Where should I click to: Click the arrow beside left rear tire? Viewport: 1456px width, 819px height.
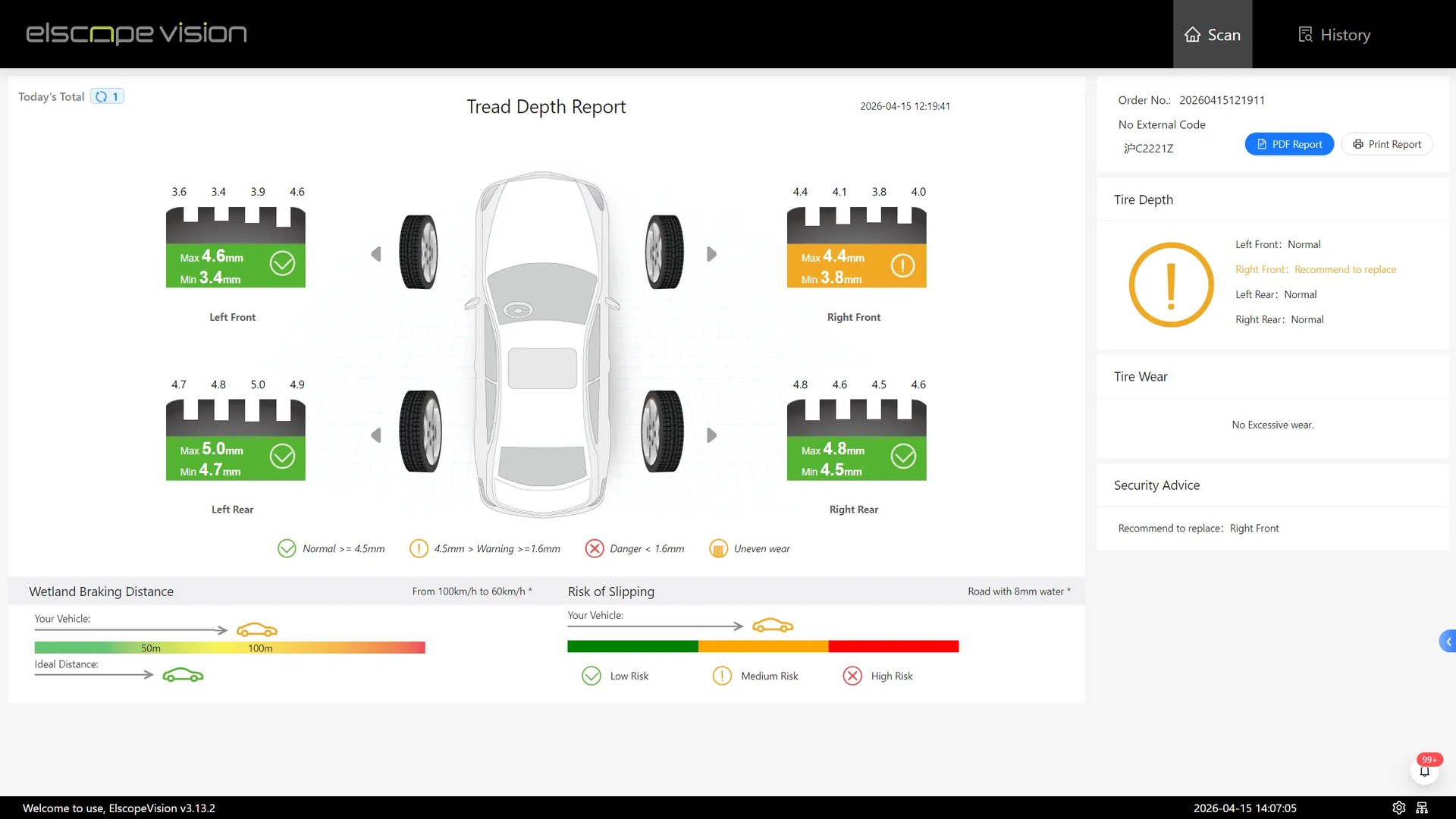[375, 435]
